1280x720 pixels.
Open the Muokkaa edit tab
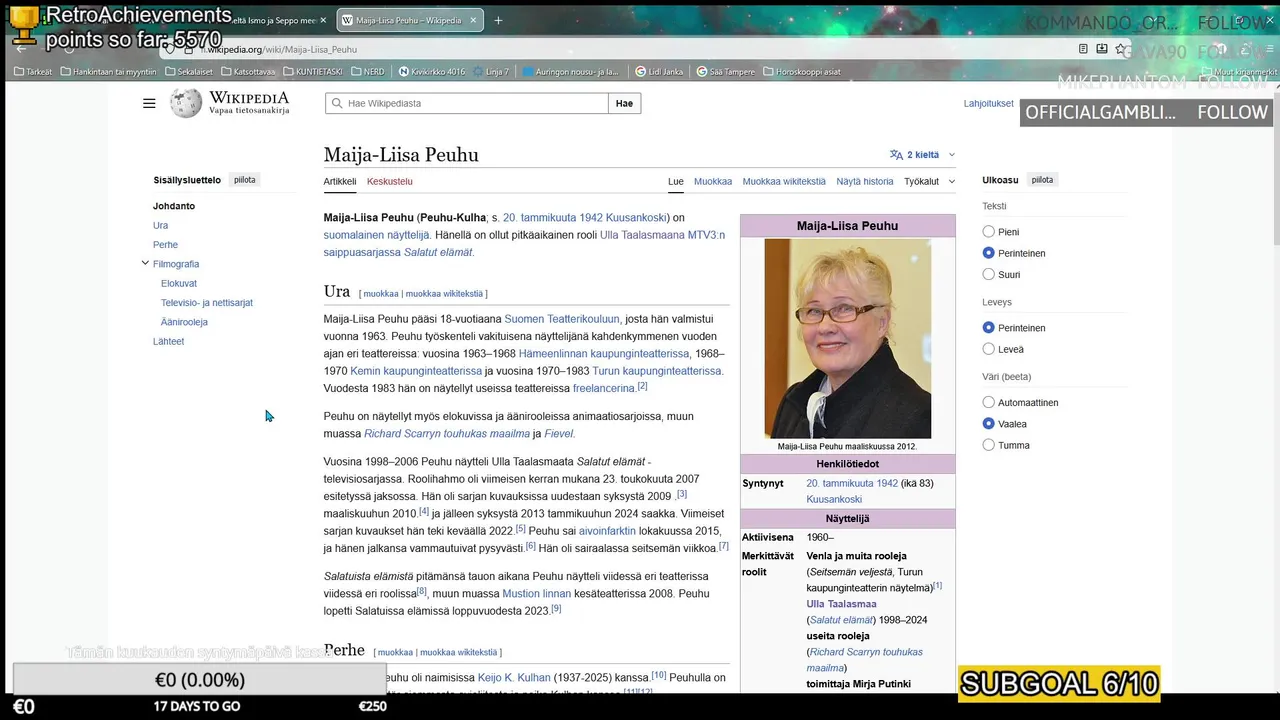coord(713,181)
